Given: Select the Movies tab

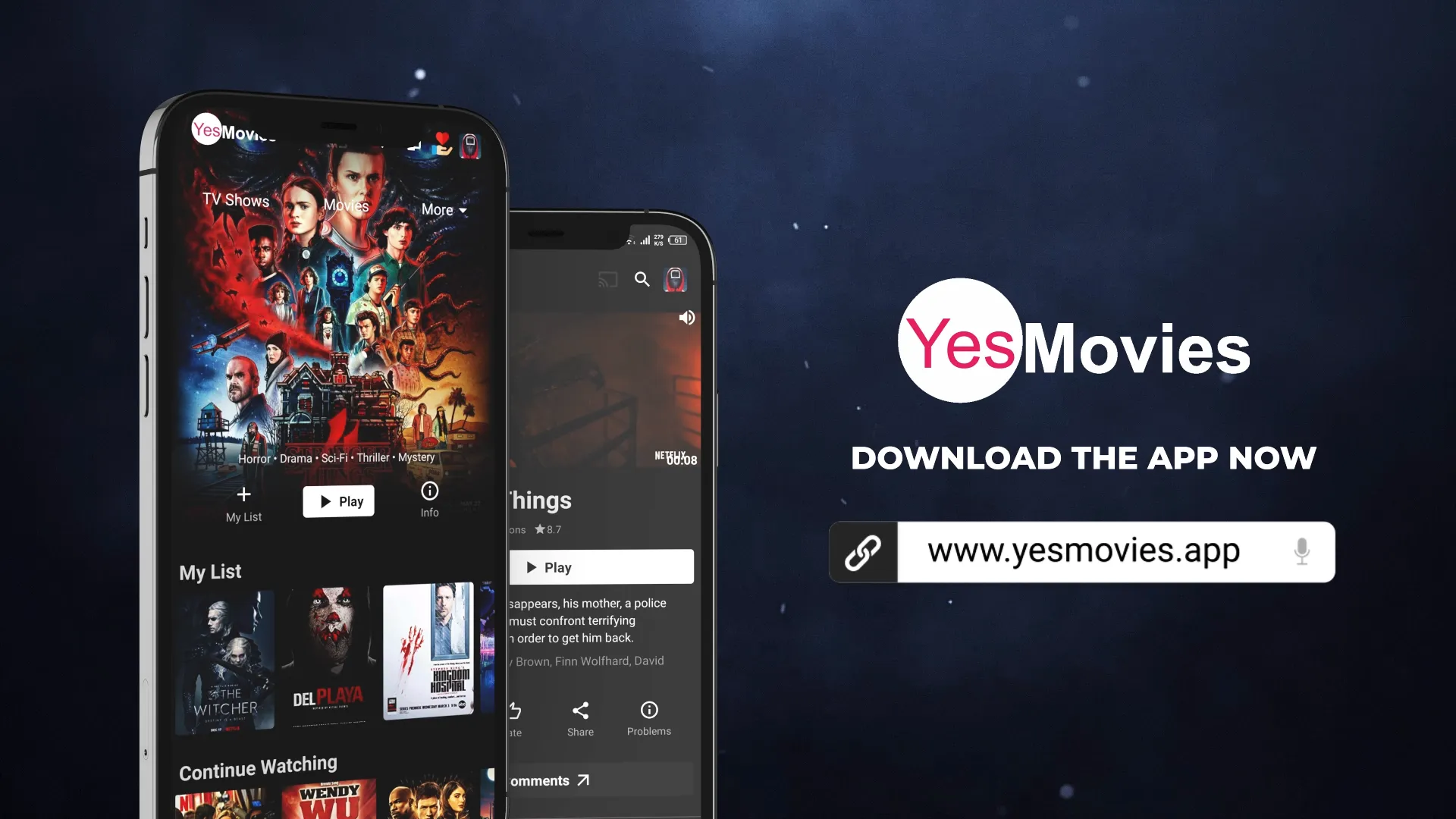Looking at the screenshot, I should click(x=346, y=205).
